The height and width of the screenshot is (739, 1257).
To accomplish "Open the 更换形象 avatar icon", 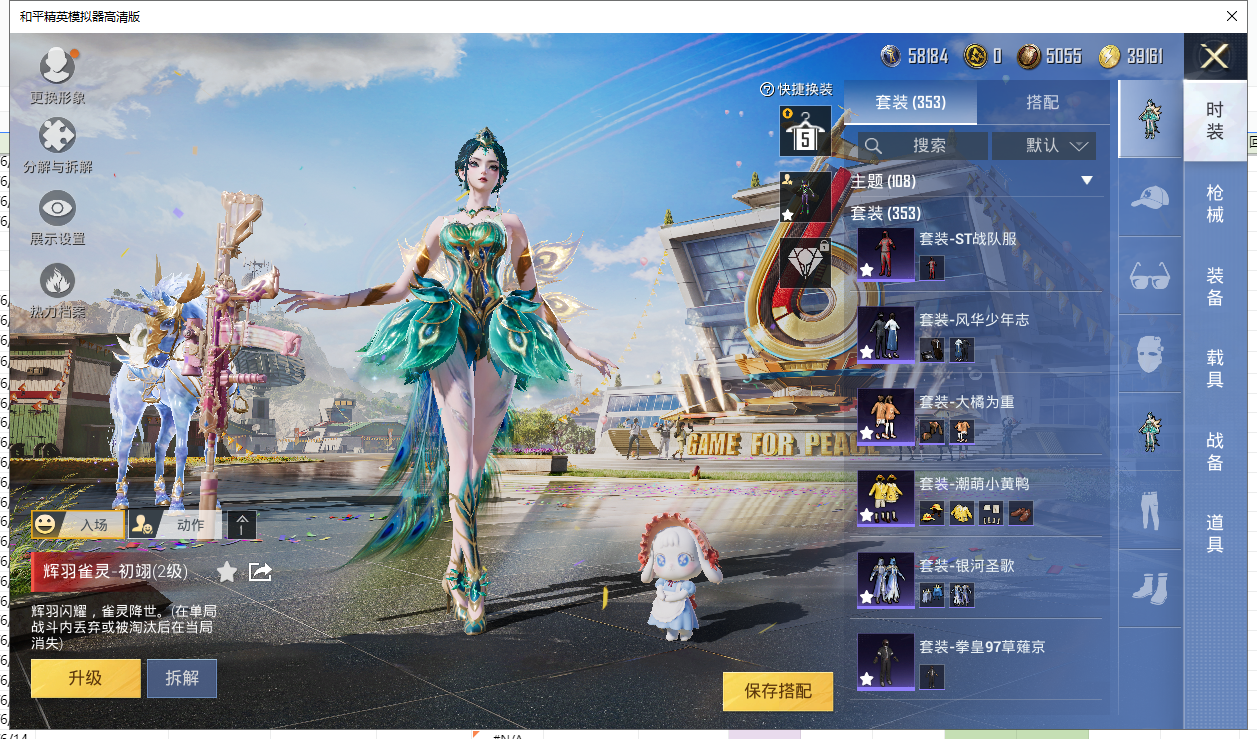I will pos(57,67).
